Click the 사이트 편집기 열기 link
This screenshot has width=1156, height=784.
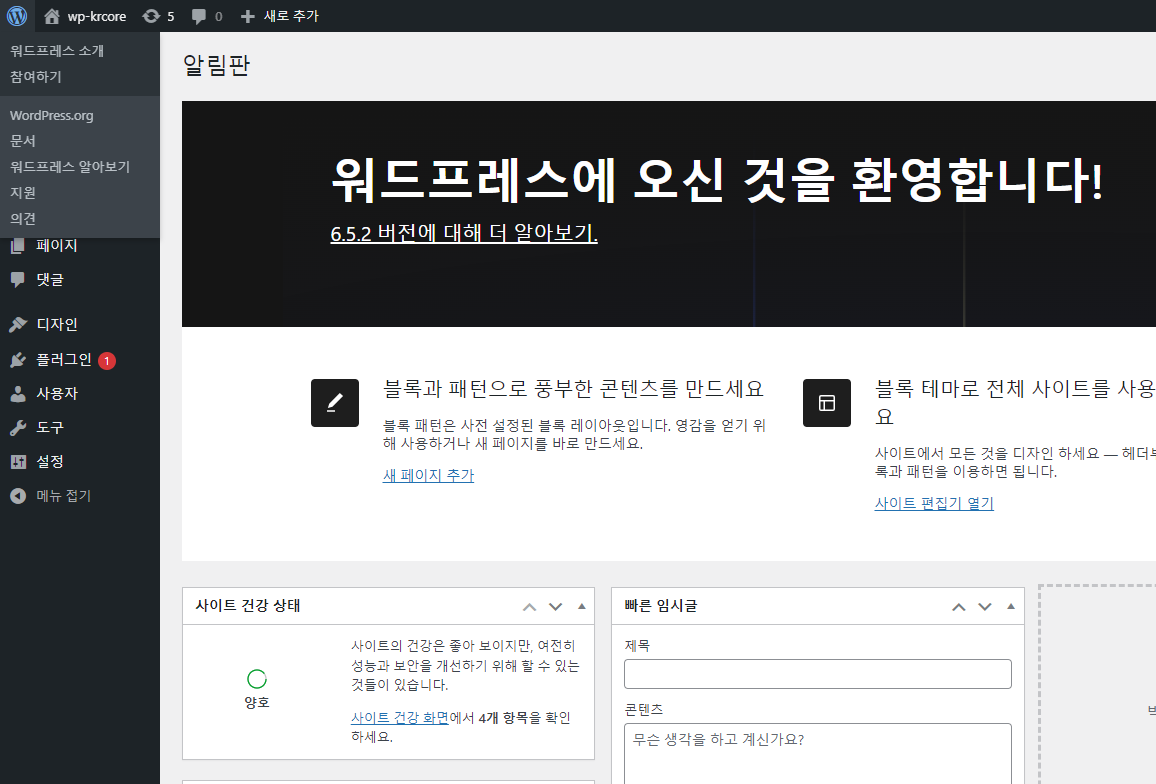click(x=934, y=504)
